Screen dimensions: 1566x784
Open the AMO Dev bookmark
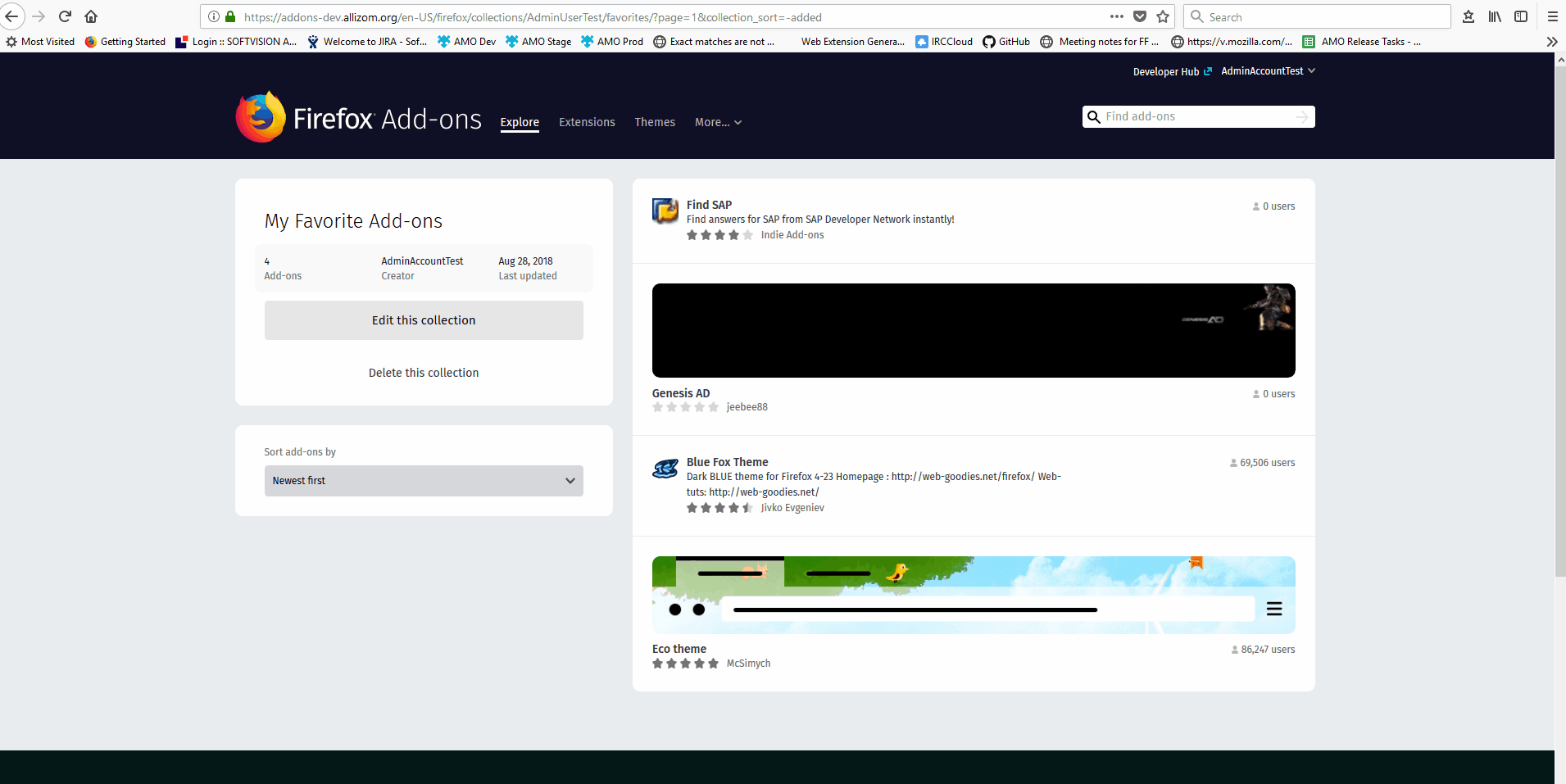click(467, 42)
